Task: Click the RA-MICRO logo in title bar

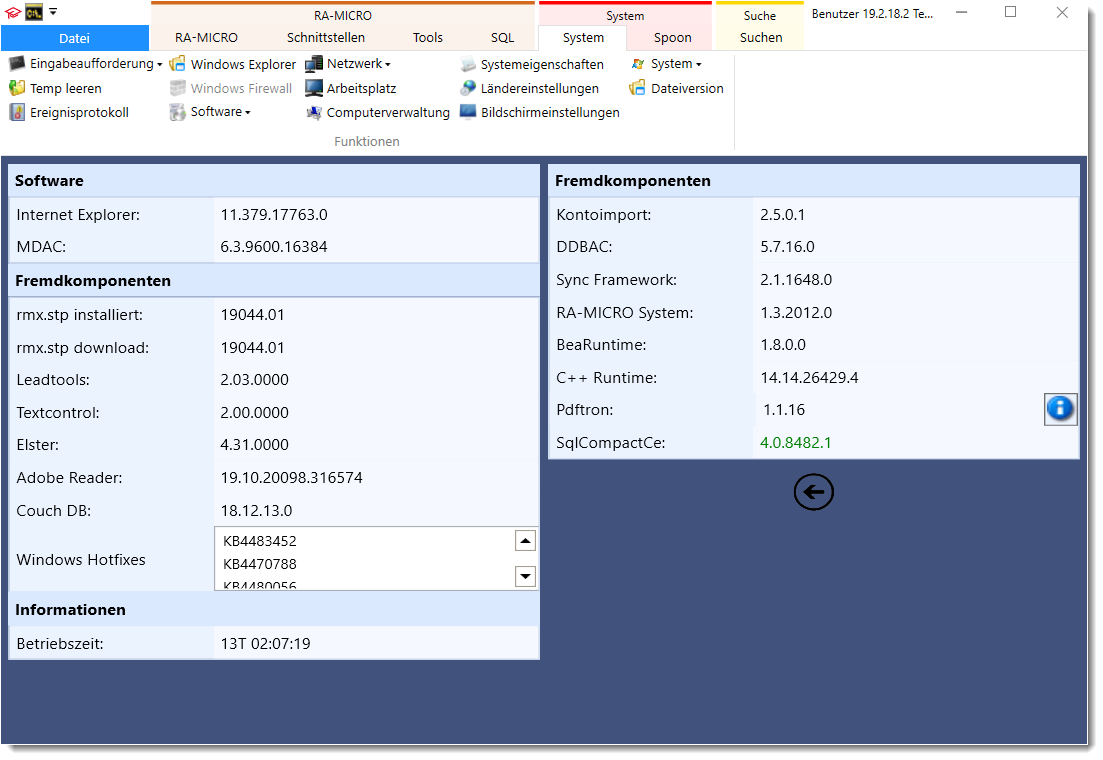Action: click(13, 12)
